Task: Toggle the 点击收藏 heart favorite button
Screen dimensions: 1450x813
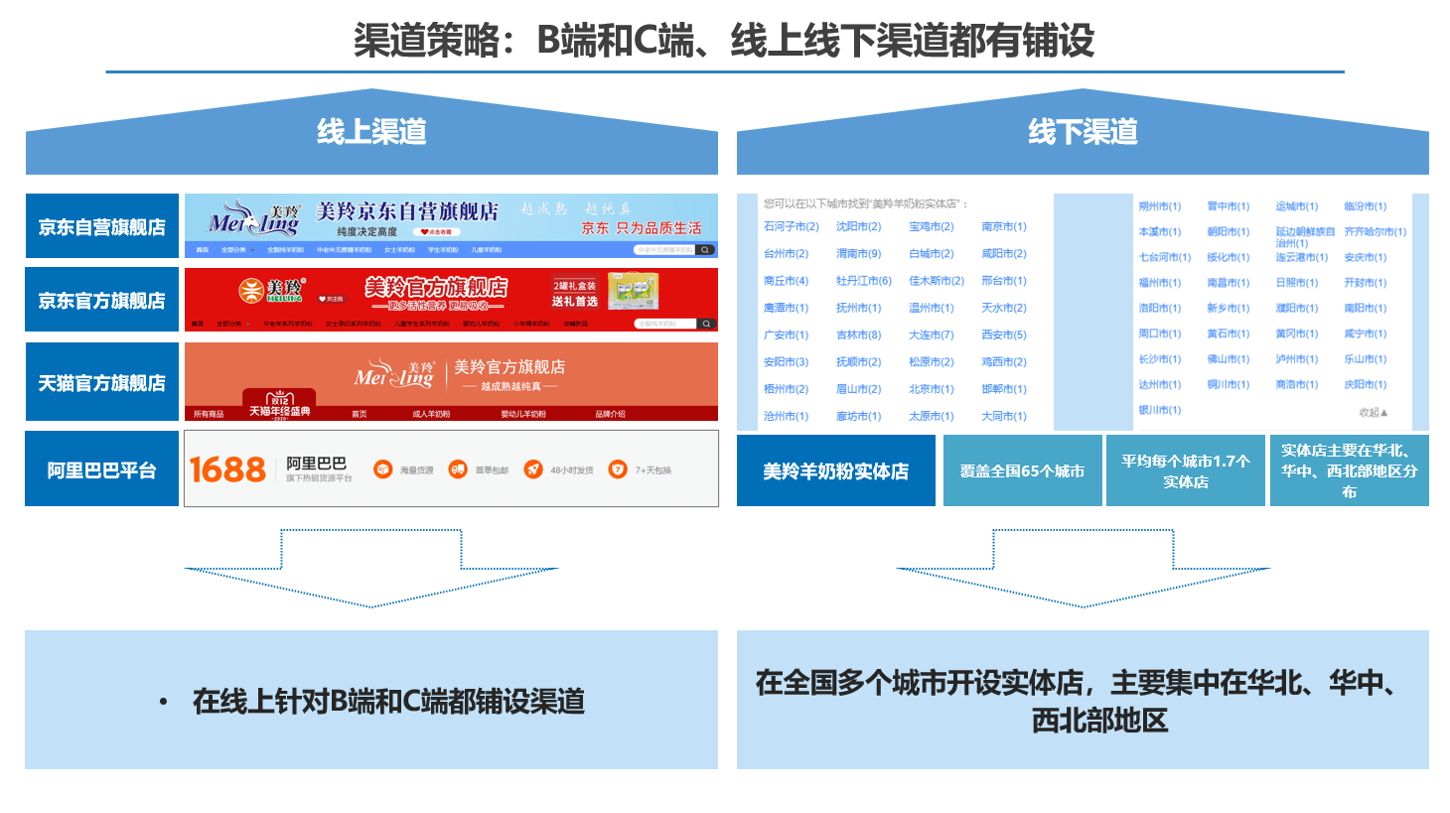Action: click(434, 231)
